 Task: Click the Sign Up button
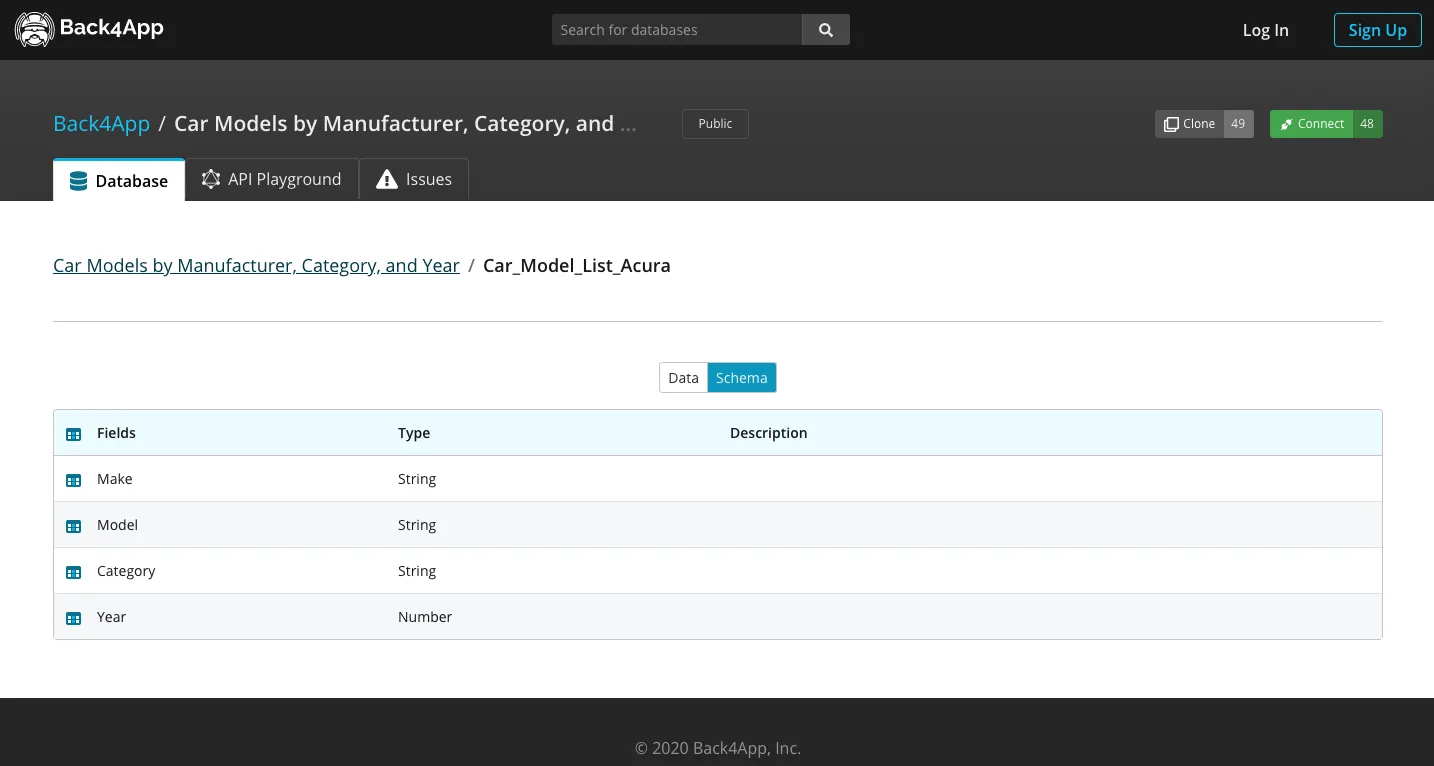click(1377, 30)
